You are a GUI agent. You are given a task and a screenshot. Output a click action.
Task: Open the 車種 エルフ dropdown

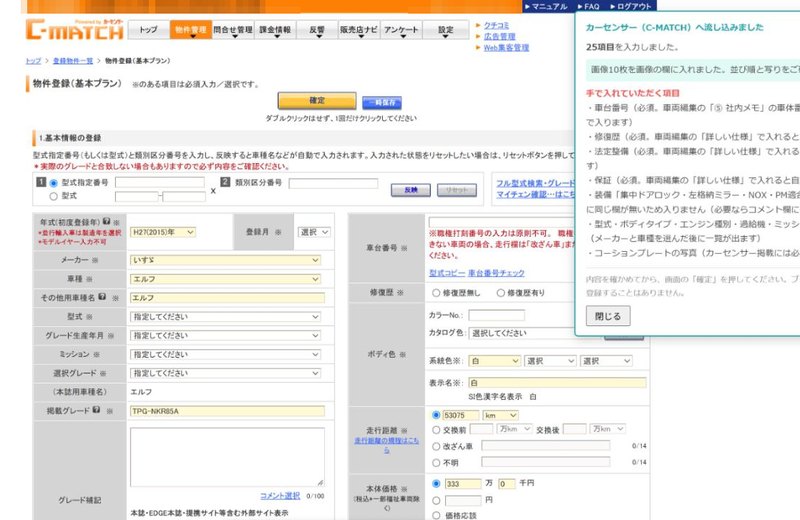coord(226,279)
